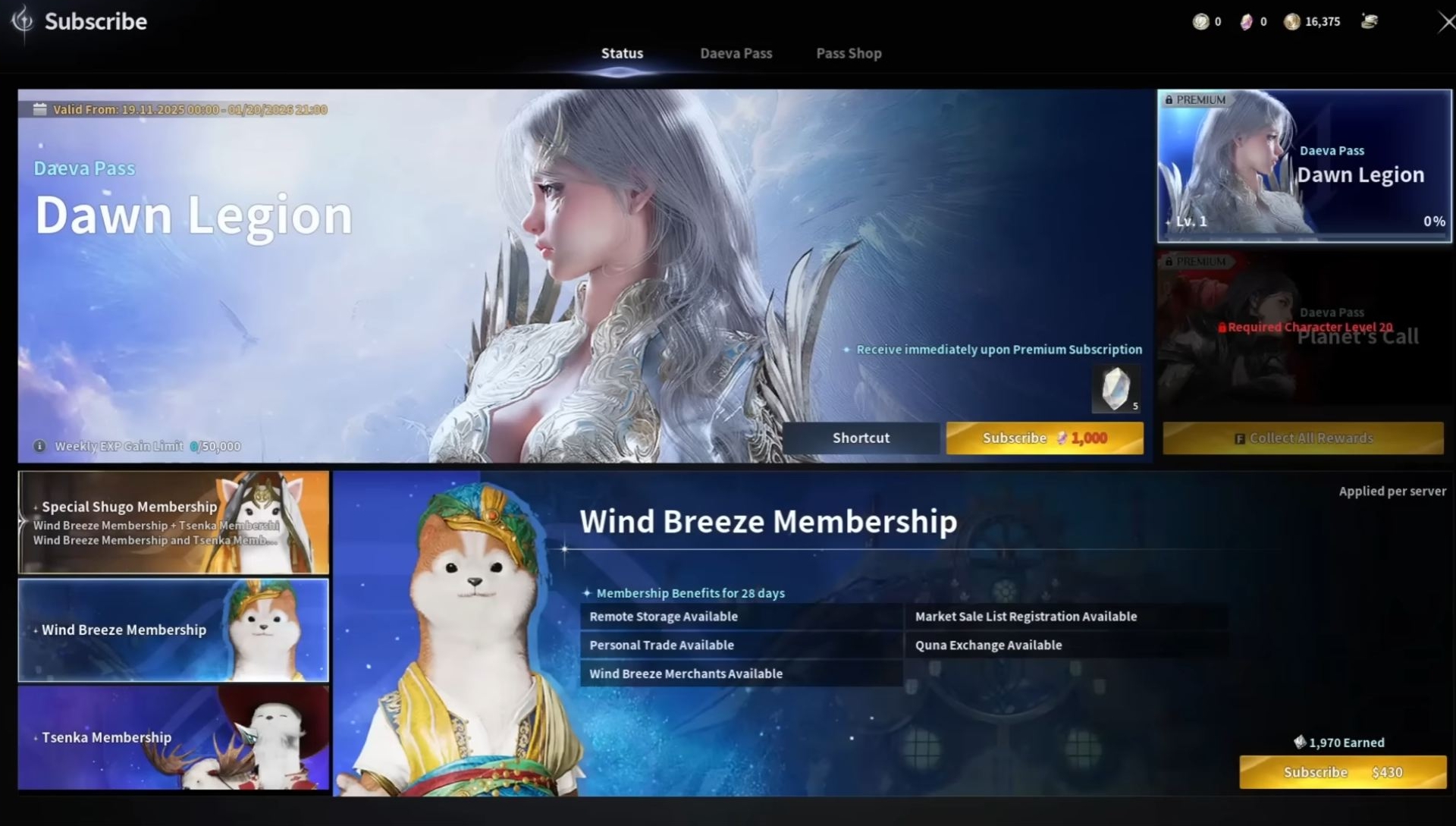1456x826 pixels.
Task: Click the Subscribe emblem logo icon
Action: tap(23, 21)
